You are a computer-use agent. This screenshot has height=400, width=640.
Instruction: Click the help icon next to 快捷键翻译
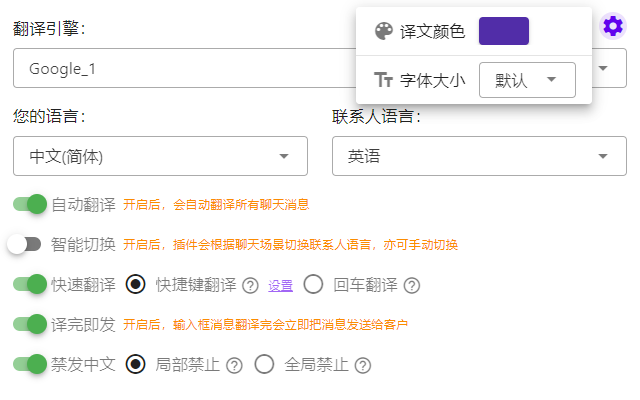tap(250, 286)
